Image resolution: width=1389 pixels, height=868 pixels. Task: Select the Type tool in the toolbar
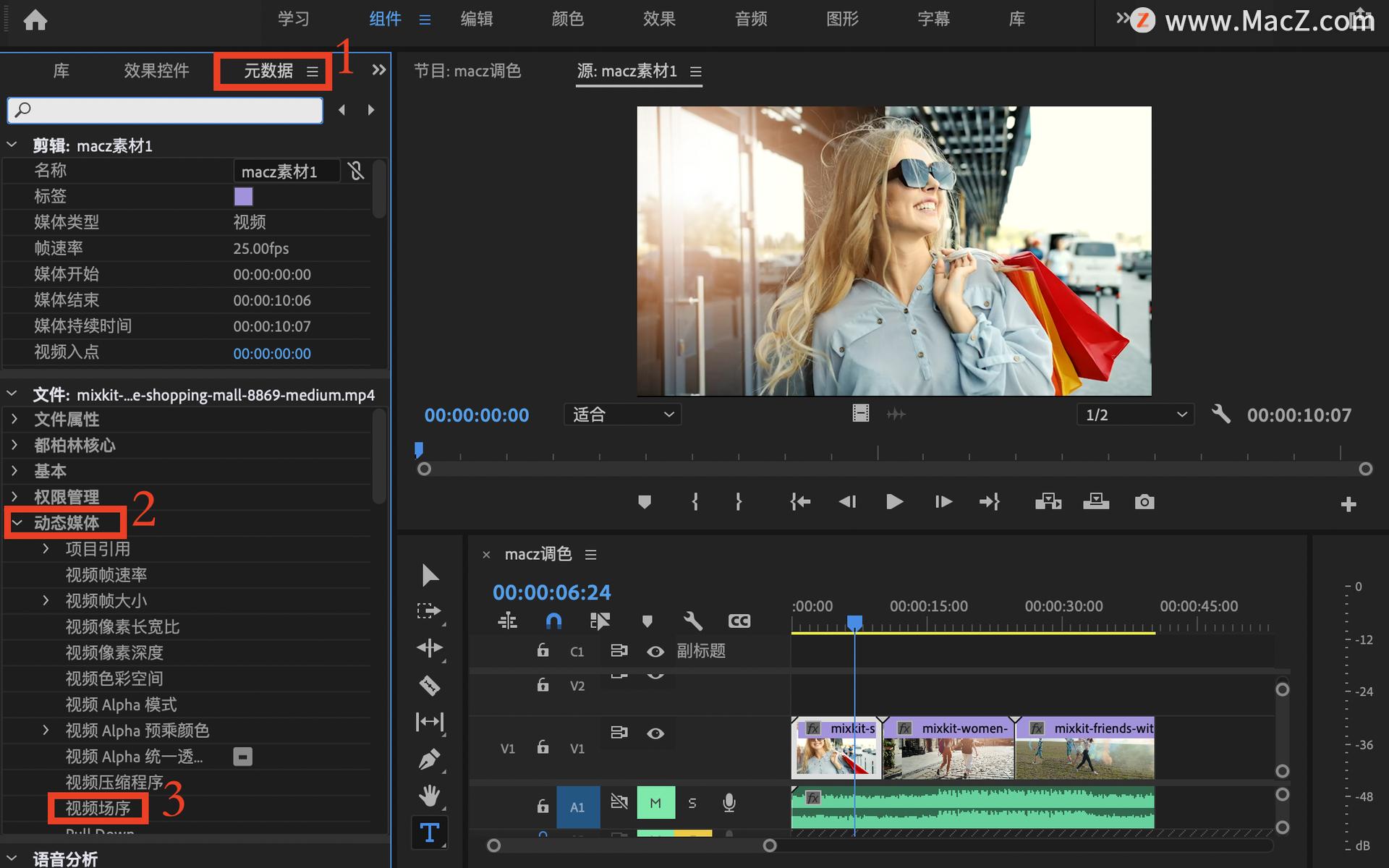point(430,832)
